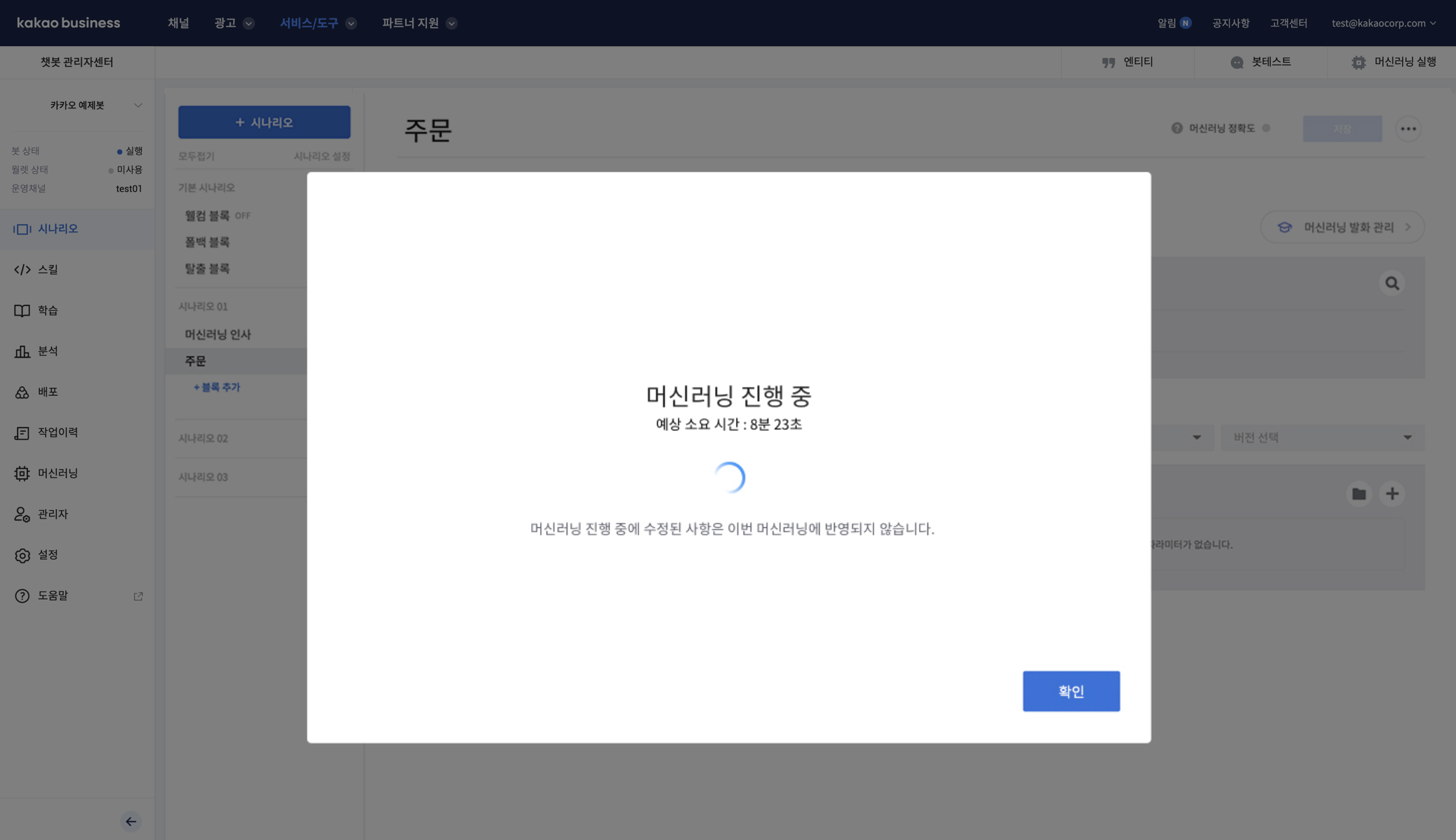Screen dimensions: 1456x840
Task: Expand the test@kakaocorp.com account menu
Action: pyautogui.click(x=1383, y=23)
